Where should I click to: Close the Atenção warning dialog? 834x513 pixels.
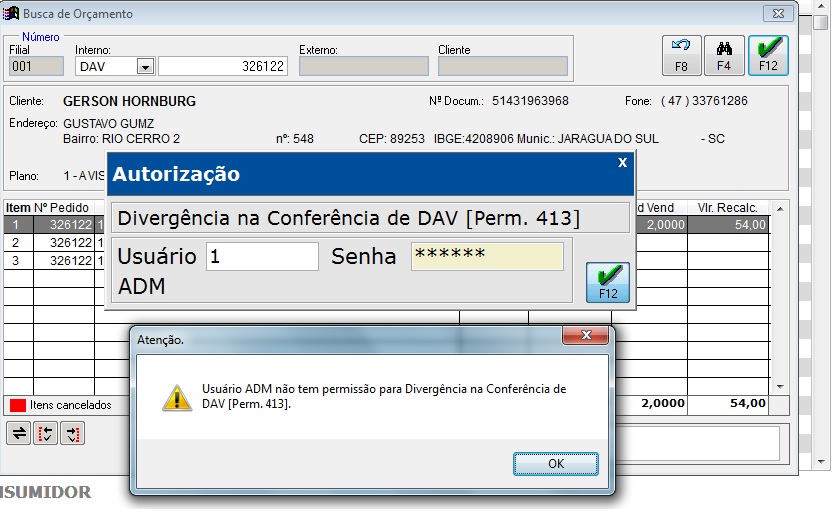(x=586, y=335)
